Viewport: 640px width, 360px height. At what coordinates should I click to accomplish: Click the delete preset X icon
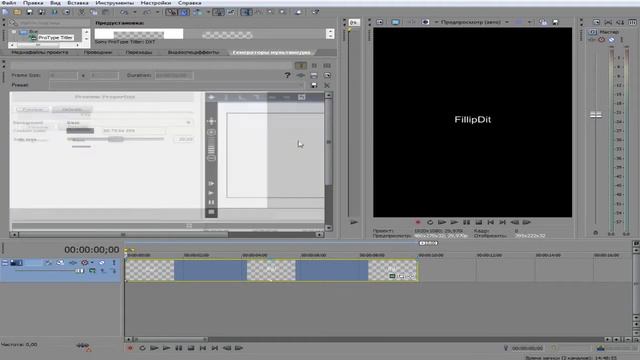[x=327, y=85]
